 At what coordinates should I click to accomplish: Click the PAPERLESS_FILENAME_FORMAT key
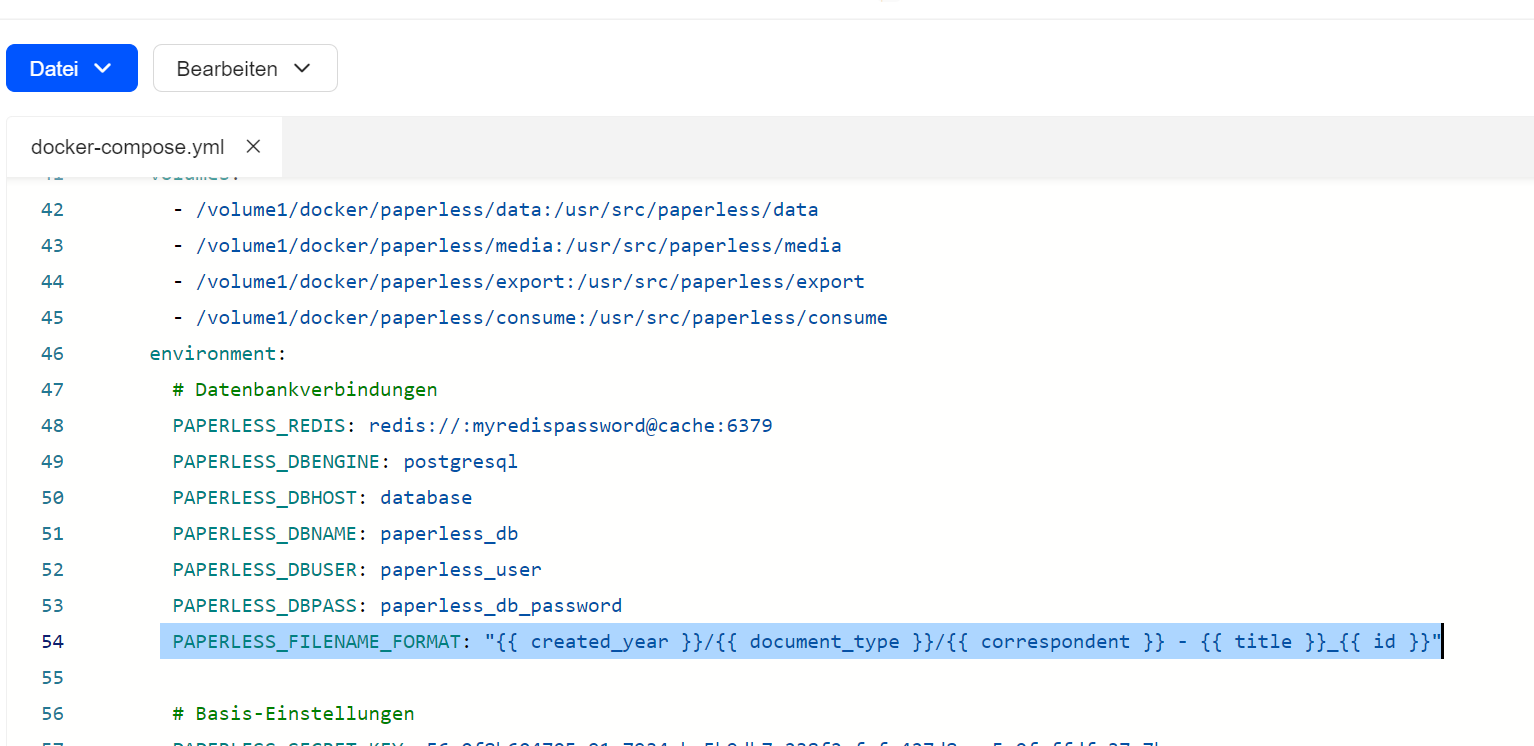[x=316, y=642]
